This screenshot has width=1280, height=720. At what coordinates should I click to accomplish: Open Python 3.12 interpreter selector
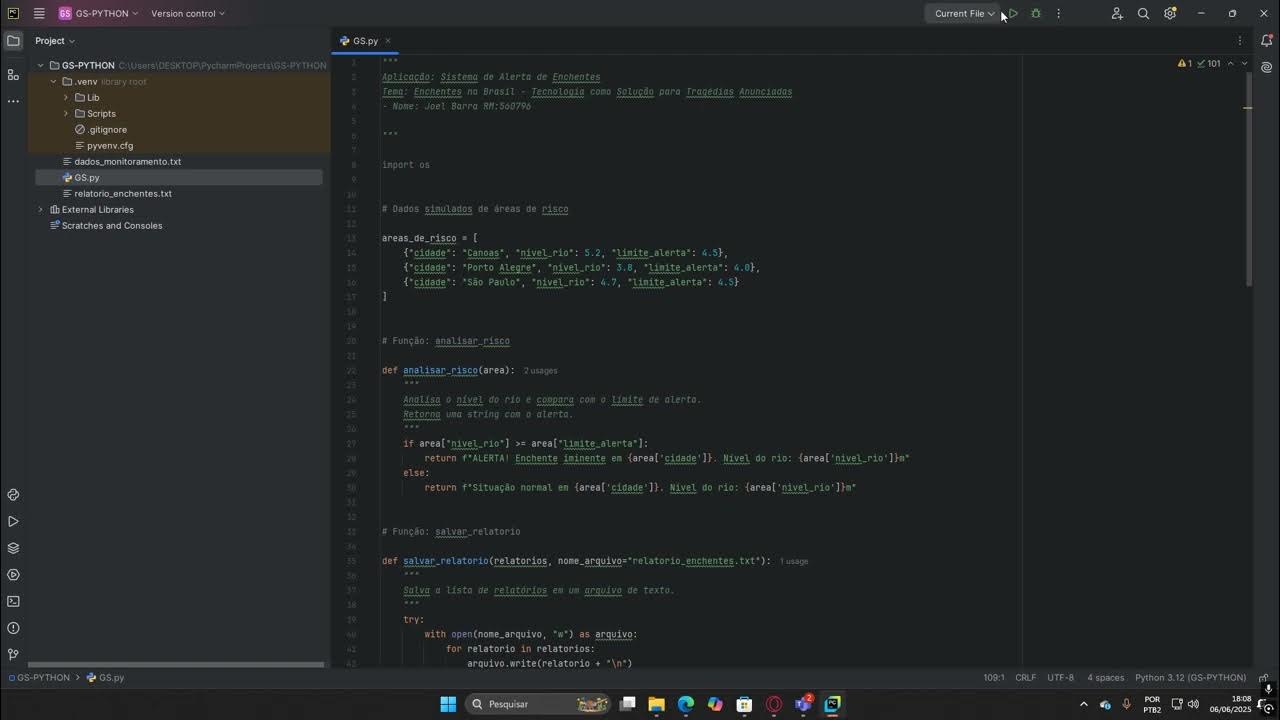pos(1190,677)
